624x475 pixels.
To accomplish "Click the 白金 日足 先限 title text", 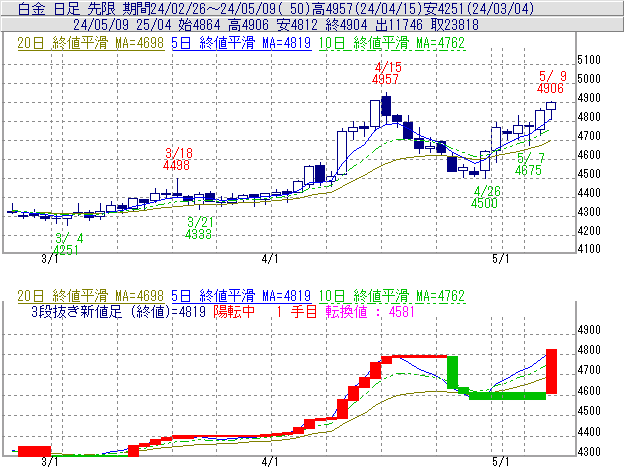I will pyautogui.click(x=66, y=8).
